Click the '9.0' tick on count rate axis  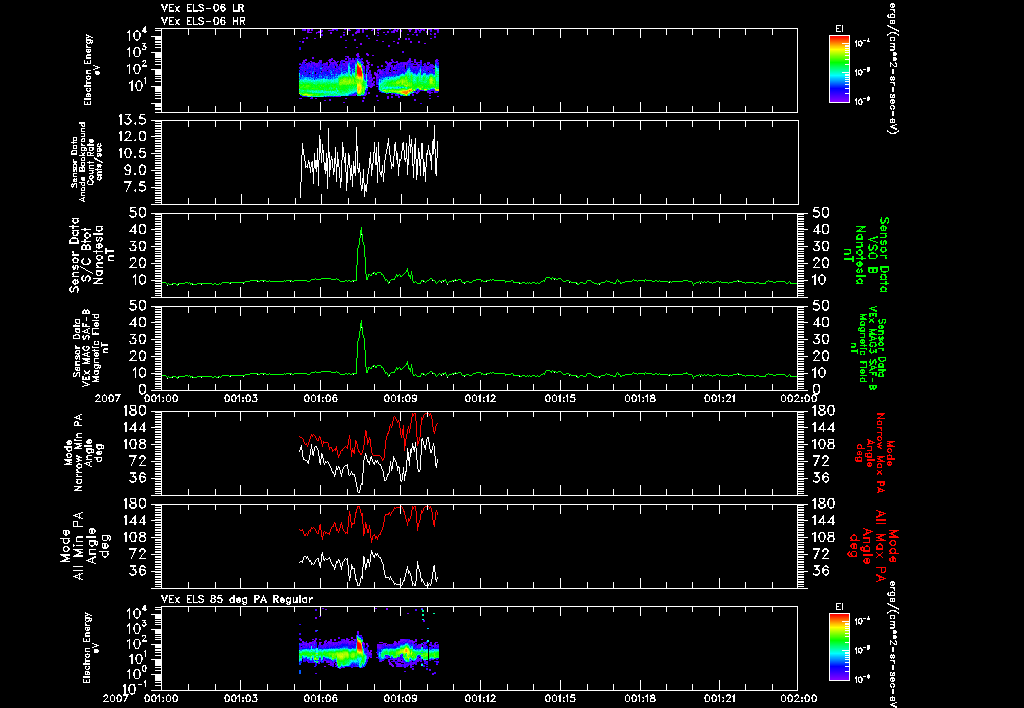click(135, 170)
